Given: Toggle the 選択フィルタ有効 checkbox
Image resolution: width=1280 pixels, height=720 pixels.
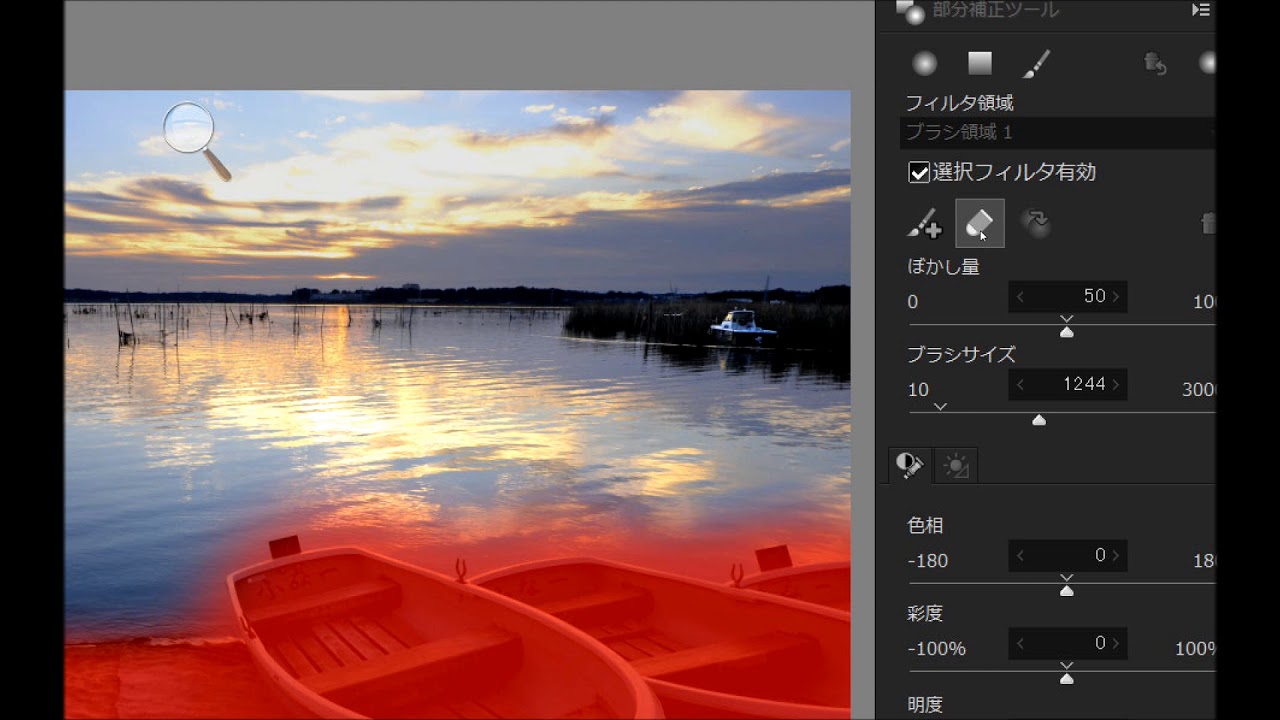Looking at the screenshot, I should point(918,172).
